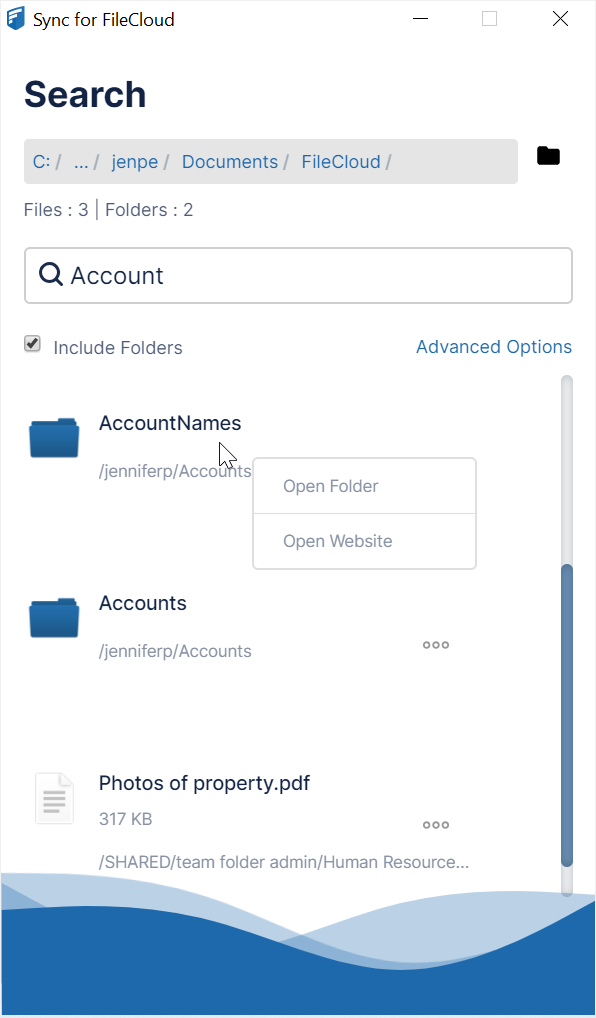Open the AccountNames folder icon
596x1018 pixels.
coord(53,437)
